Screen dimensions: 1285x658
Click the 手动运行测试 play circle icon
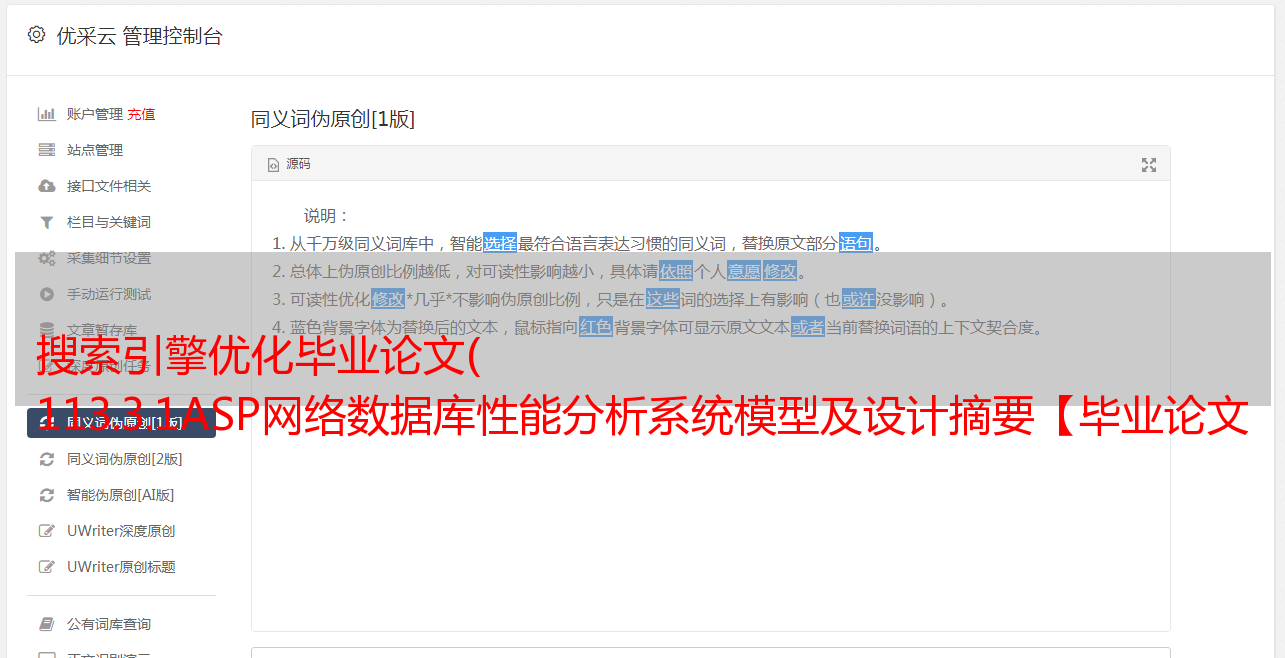pyautogui.click(x=46, y=294)
